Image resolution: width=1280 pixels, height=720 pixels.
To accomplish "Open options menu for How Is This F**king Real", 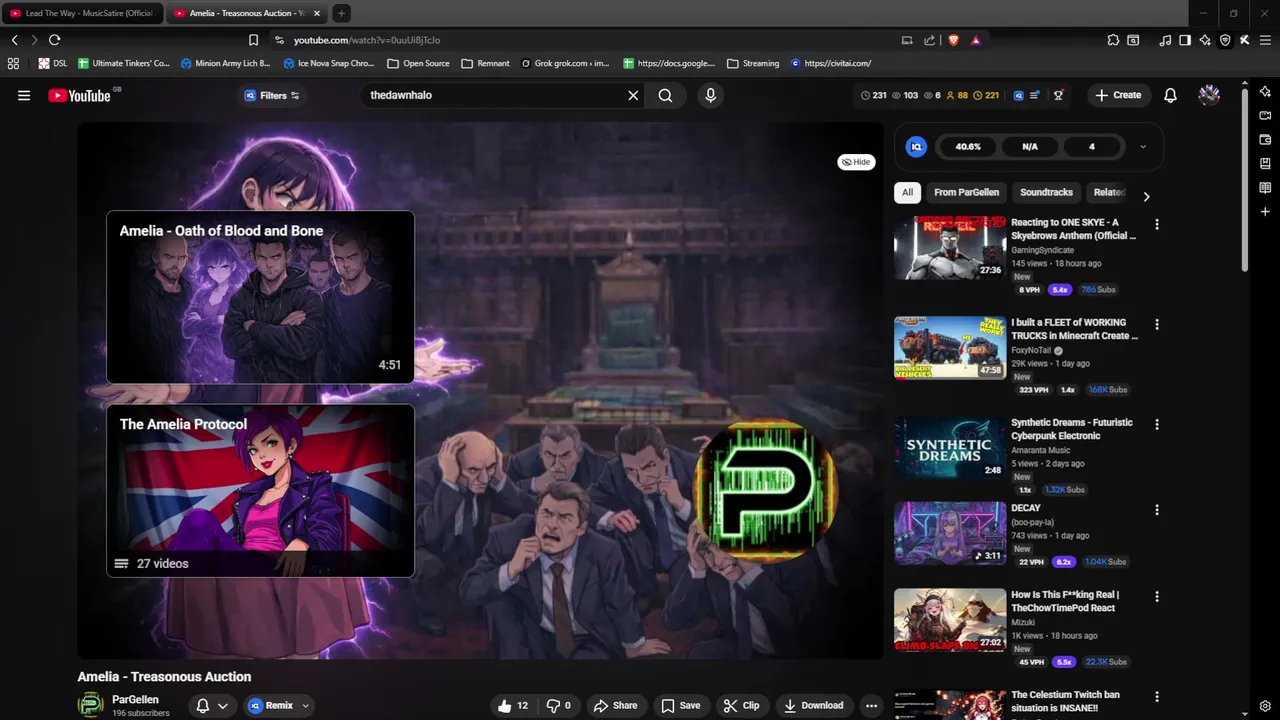I will click(x=1157, y=596).
